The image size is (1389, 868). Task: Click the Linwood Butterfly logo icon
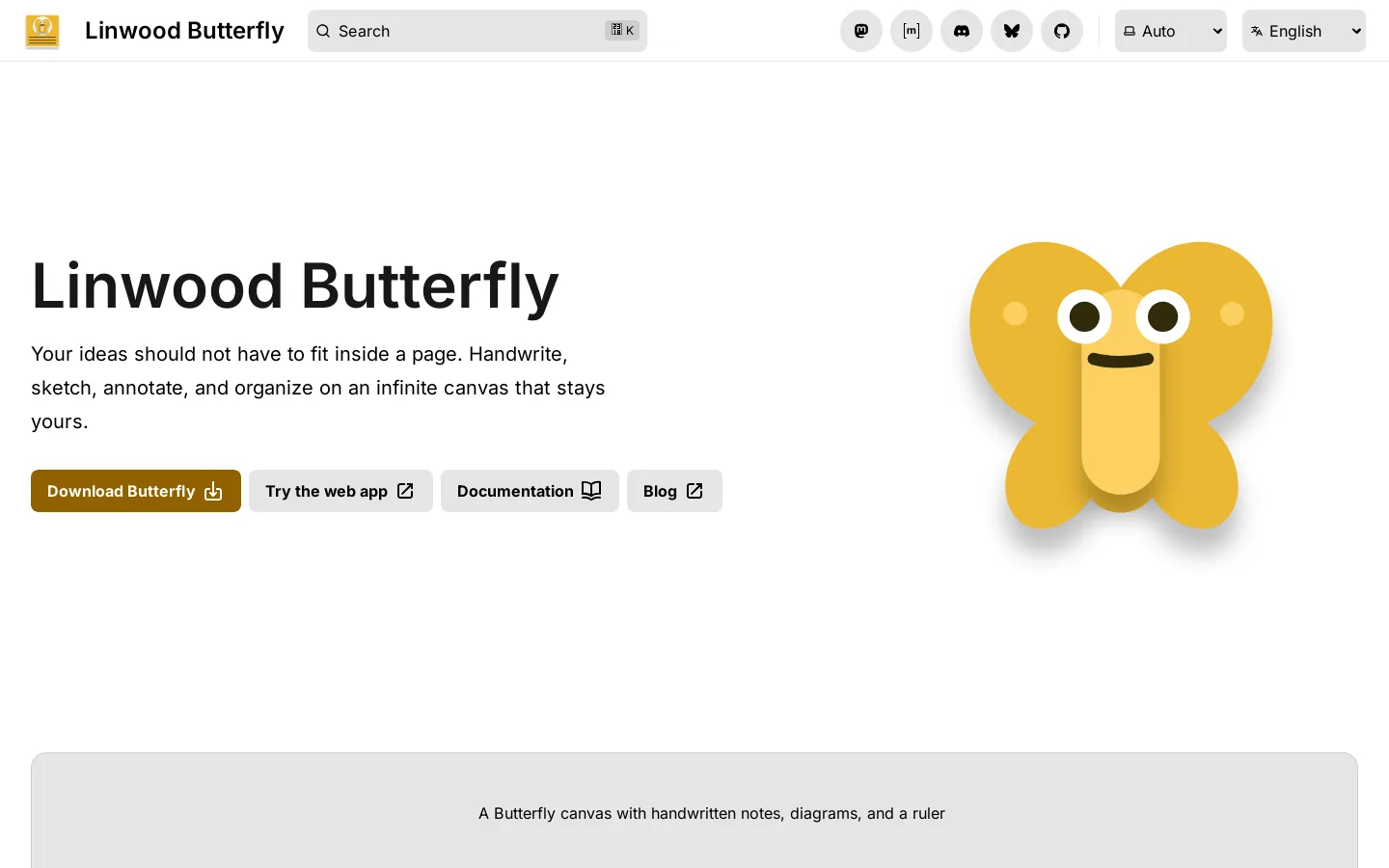click(x=42, y=31)
